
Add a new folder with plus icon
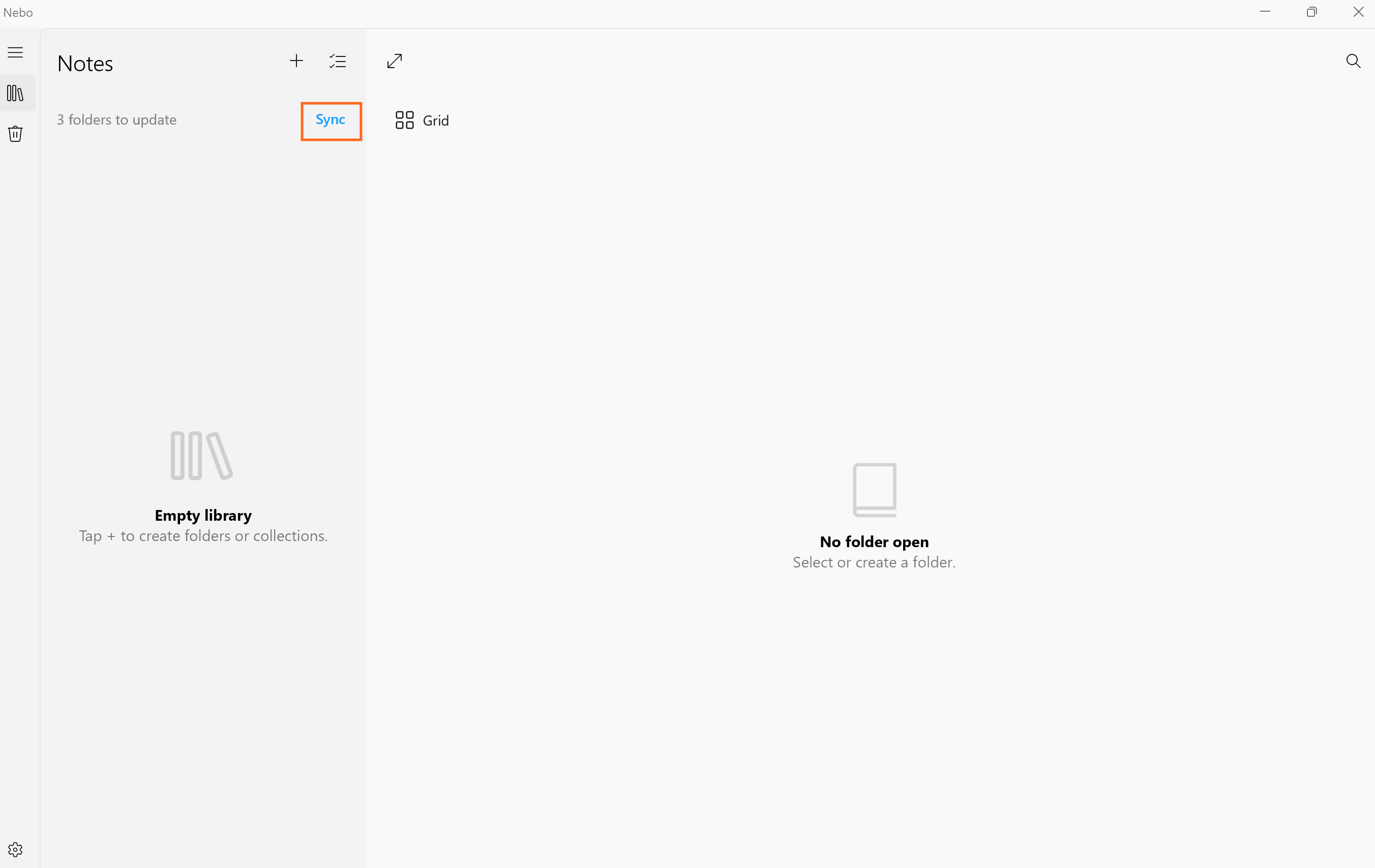(x=296, y=61)
